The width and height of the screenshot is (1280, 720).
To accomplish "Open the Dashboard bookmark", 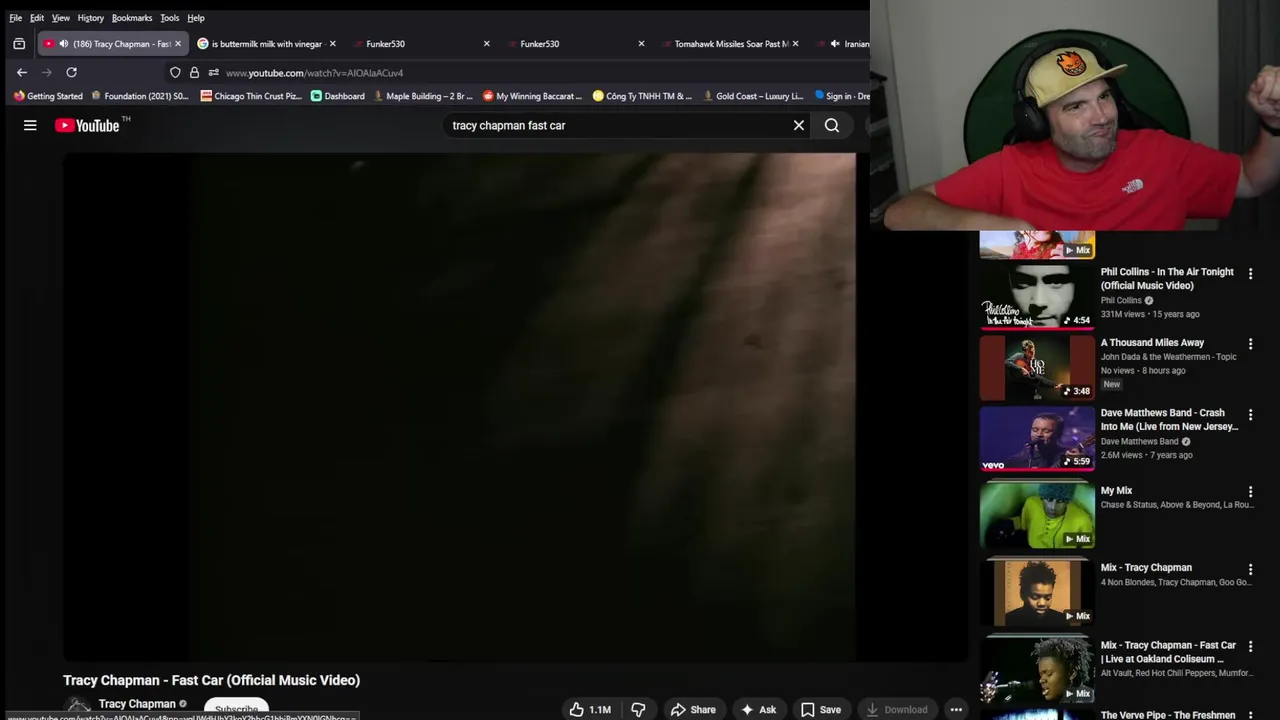I will tap(338, 96).
